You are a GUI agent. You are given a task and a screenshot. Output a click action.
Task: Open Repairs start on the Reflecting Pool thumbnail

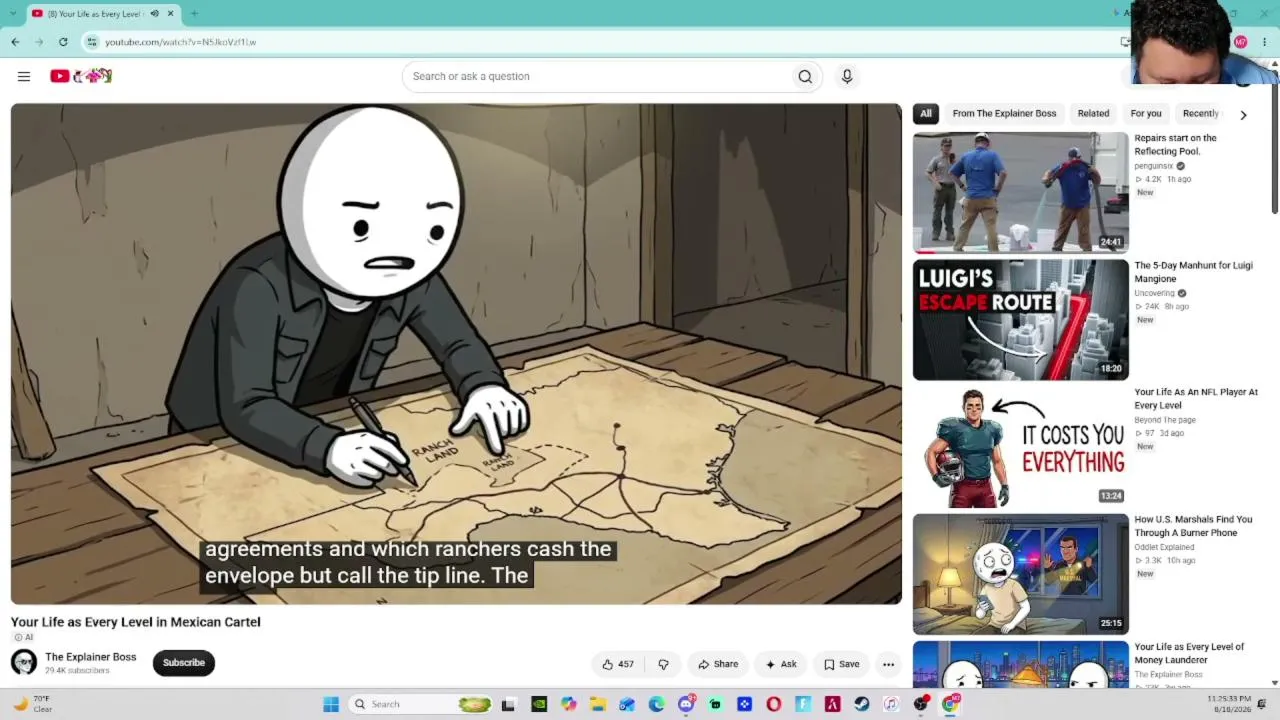1020,192
